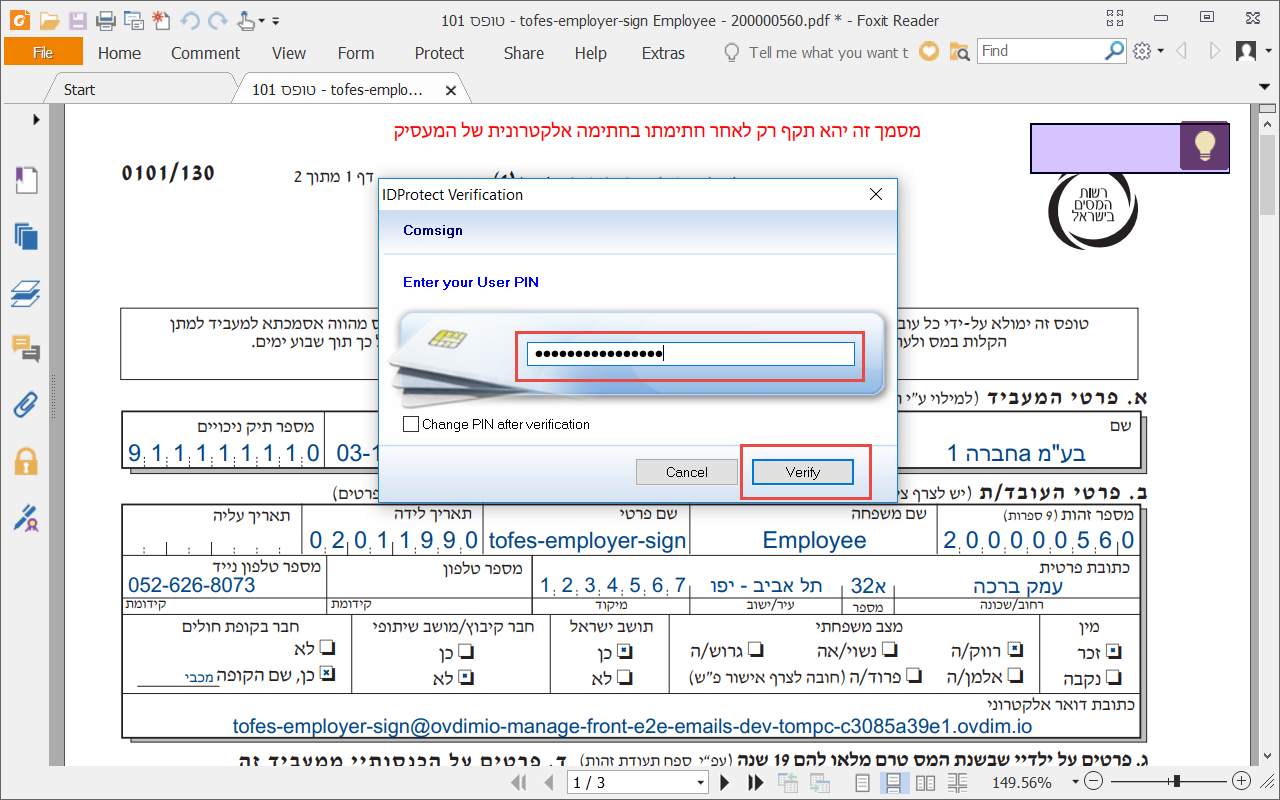Open the Extras ribbon tab
This screenshot has width=1280, height=800.
coord(663,53)
